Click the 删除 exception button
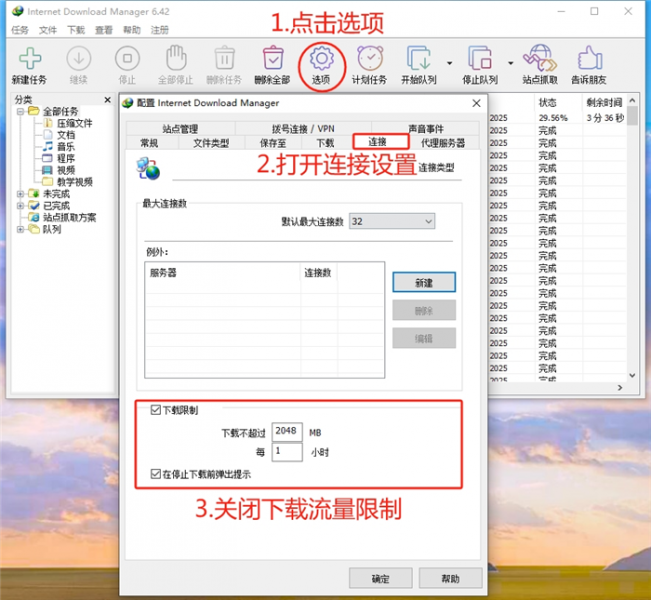The image size is (651, 600). tap(424, 310)
